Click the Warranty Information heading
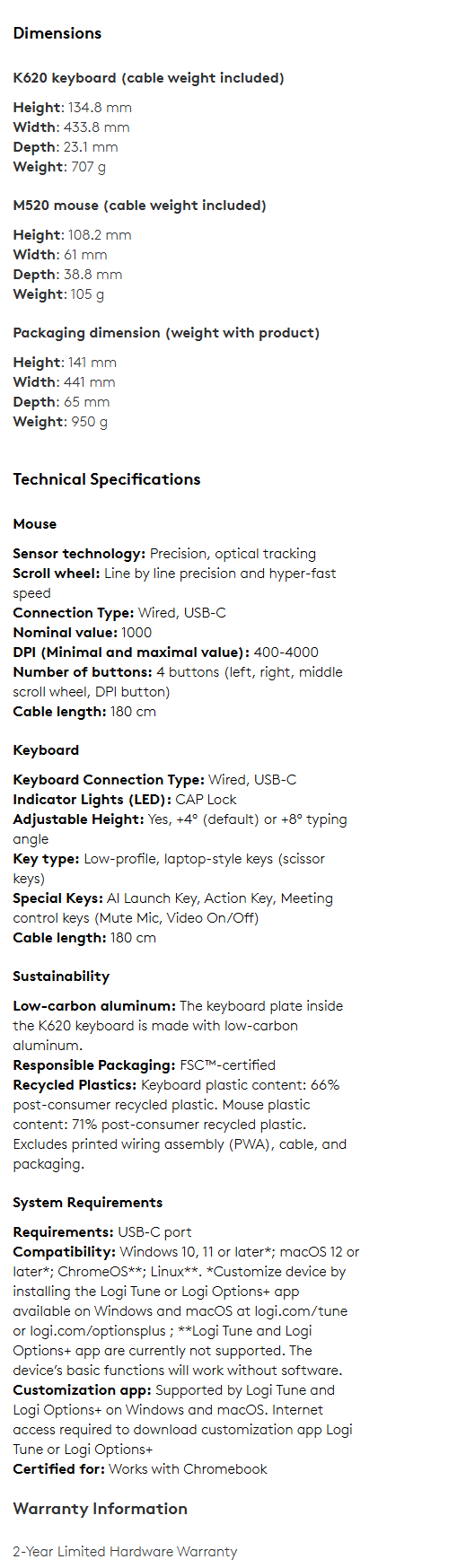This screenshot has height=1568, width=466. pos(101,1509)
